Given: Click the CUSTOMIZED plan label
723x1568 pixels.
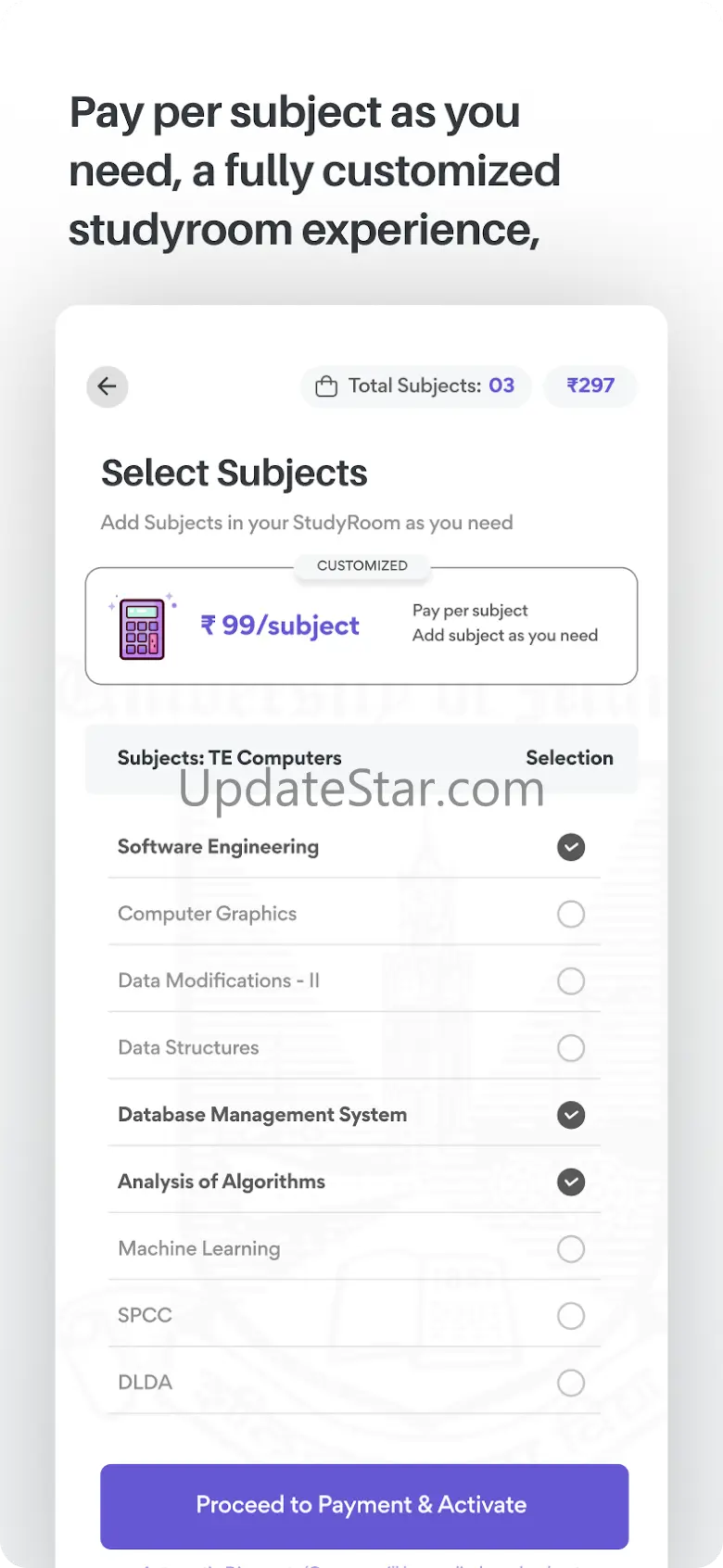Looking at the screenshot, I should 362,565.
